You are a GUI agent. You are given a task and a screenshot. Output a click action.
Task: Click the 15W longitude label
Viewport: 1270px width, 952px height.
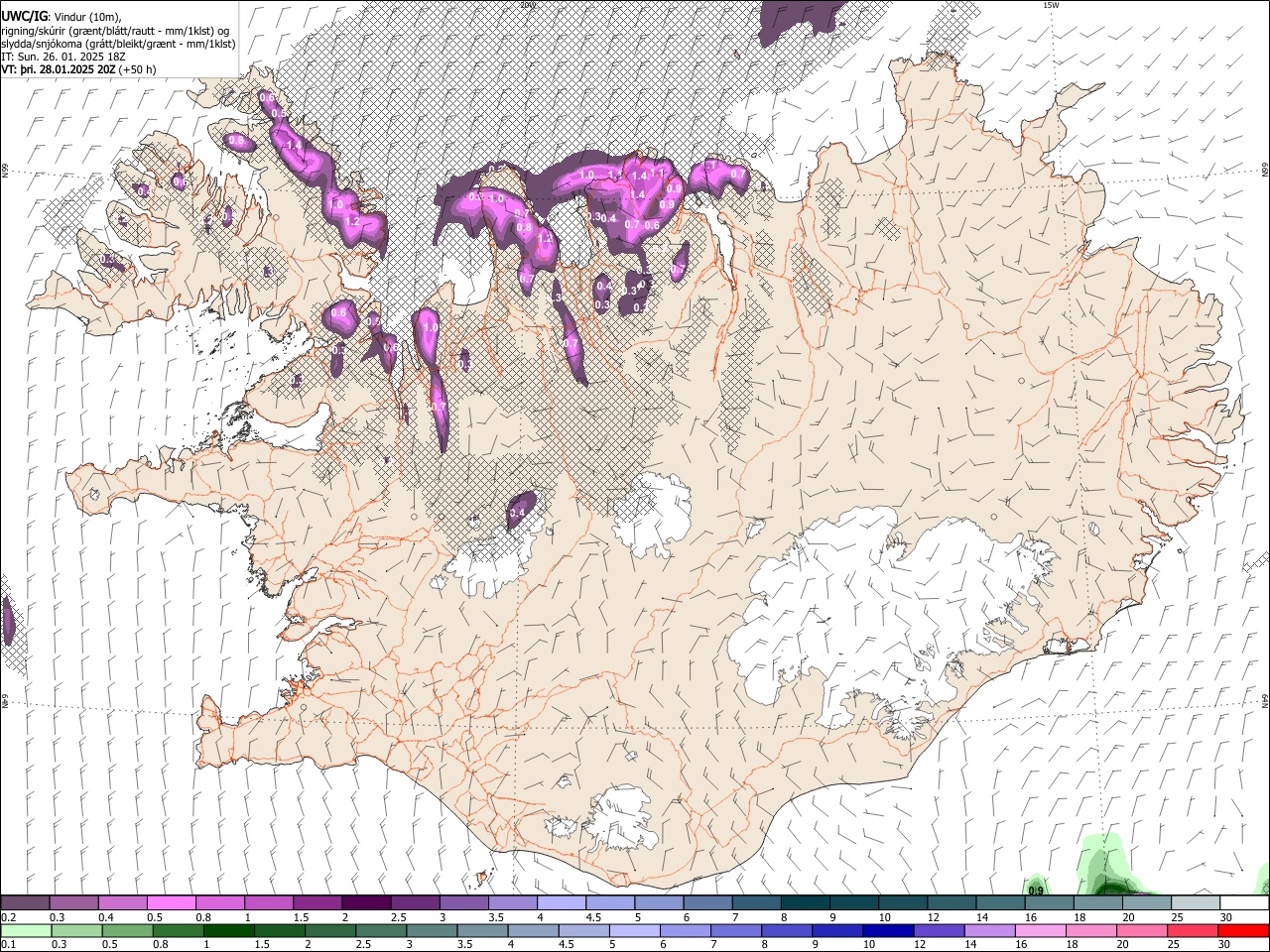[1051, 5]
